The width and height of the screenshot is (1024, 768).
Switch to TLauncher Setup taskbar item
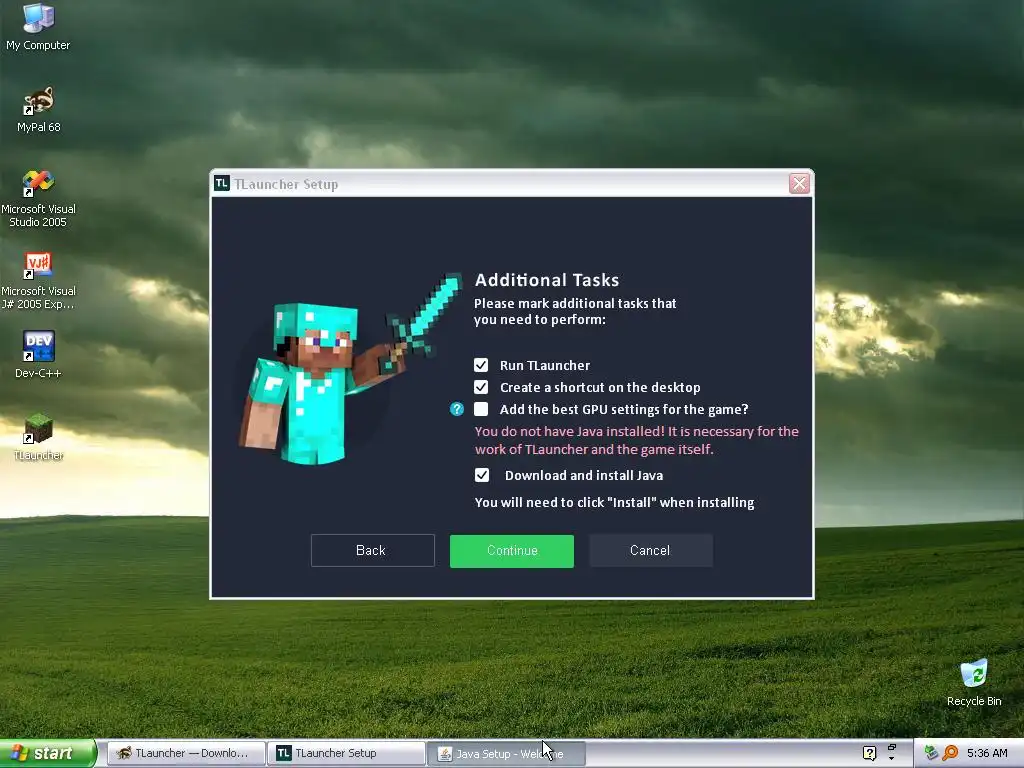click(346, 754)
